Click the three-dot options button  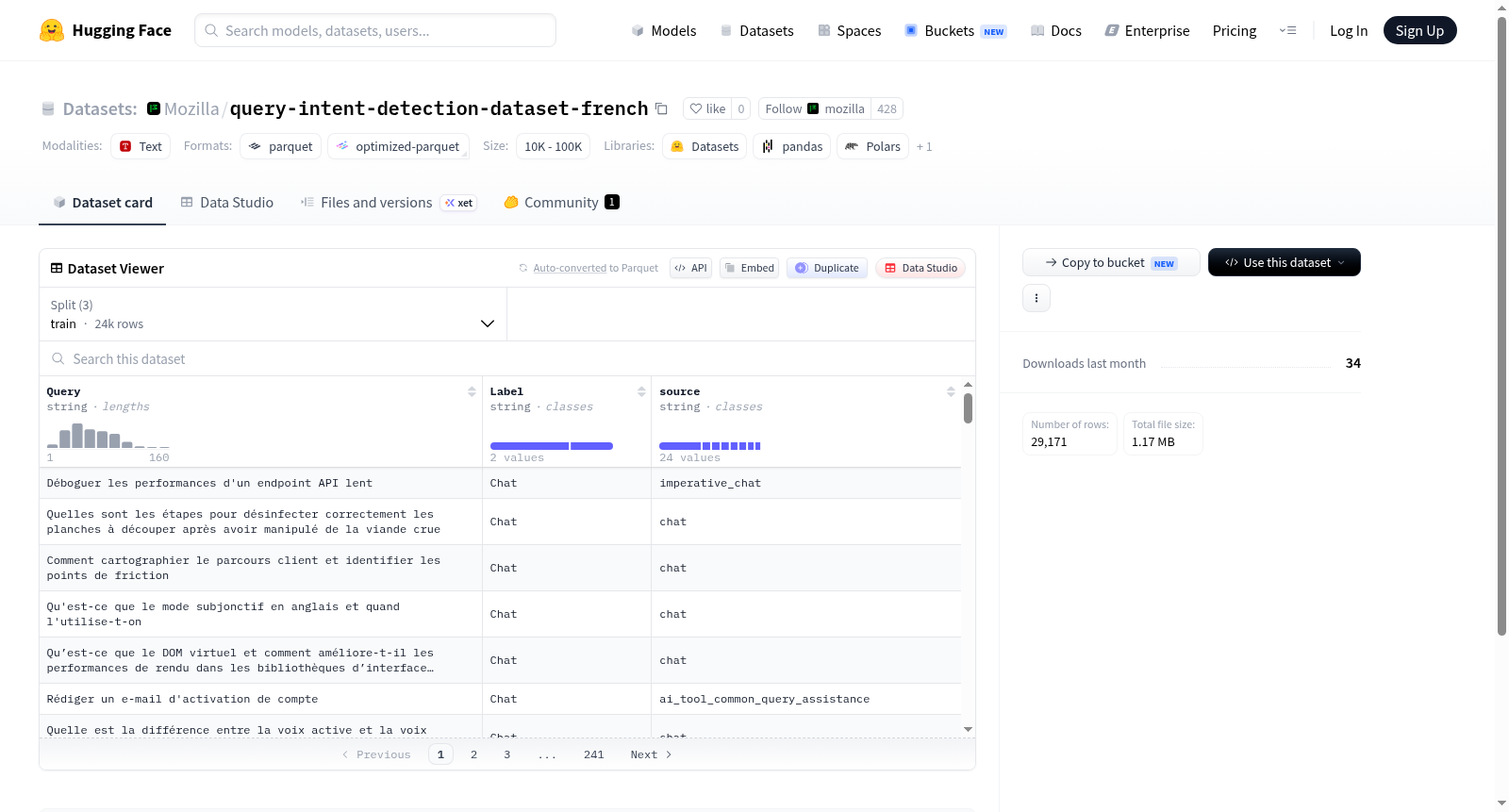pos(1036,298)
